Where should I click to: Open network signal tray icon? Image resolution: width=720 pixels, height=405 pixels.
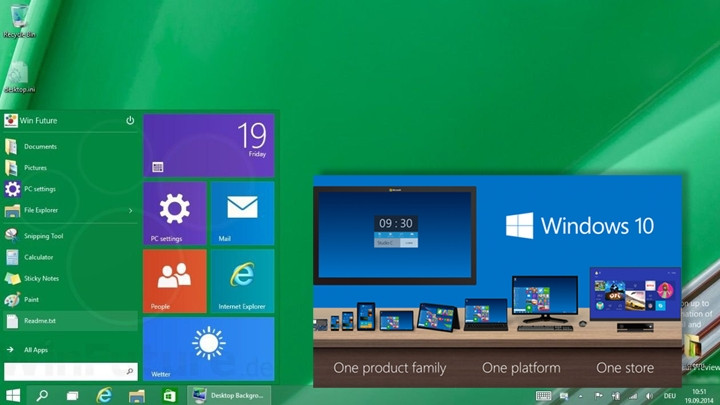pyautogui.click(x=633, y=396)
